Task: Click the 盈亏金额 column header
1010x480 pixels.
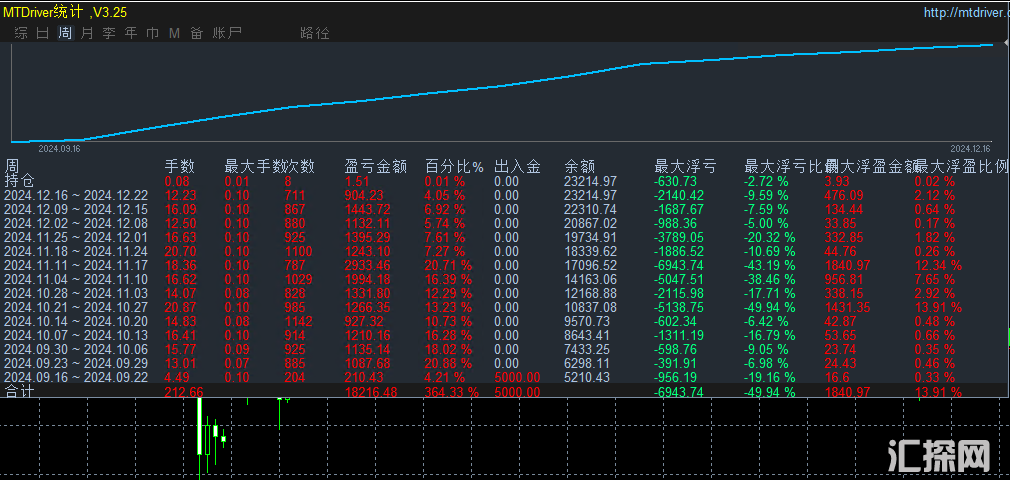Action: click(x=372, y=166)
